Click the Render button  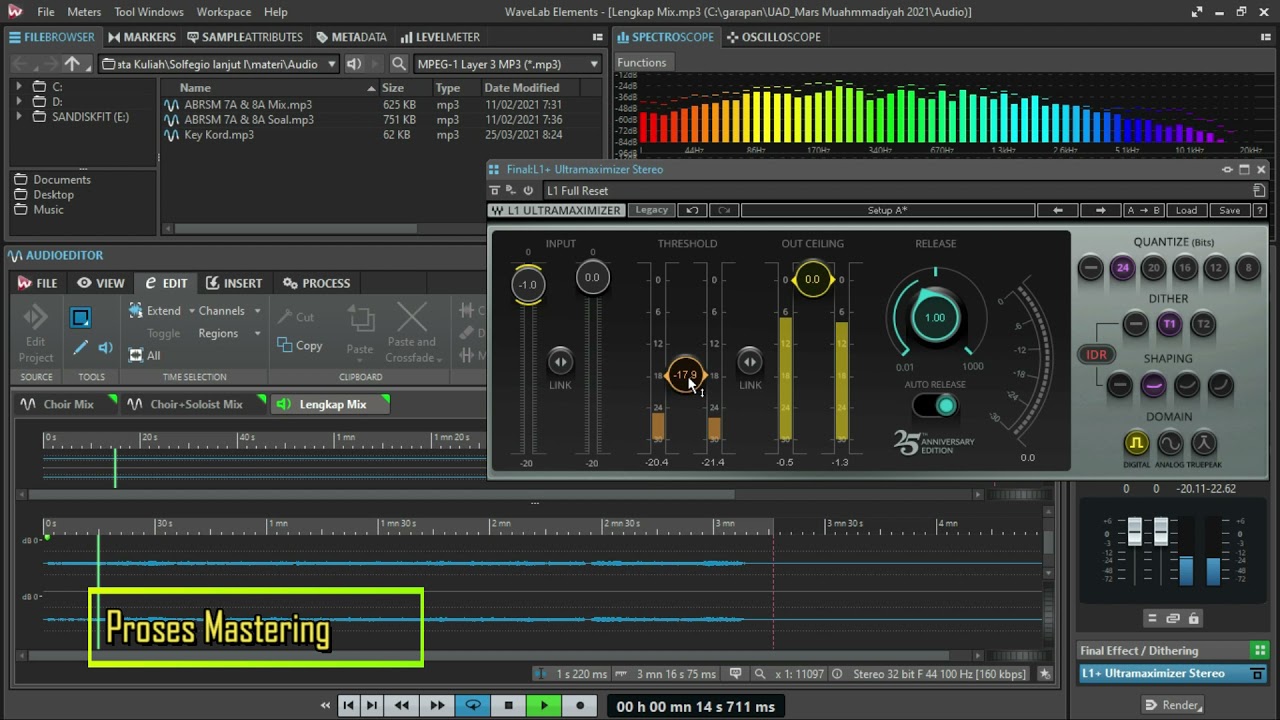point(1171,705)
